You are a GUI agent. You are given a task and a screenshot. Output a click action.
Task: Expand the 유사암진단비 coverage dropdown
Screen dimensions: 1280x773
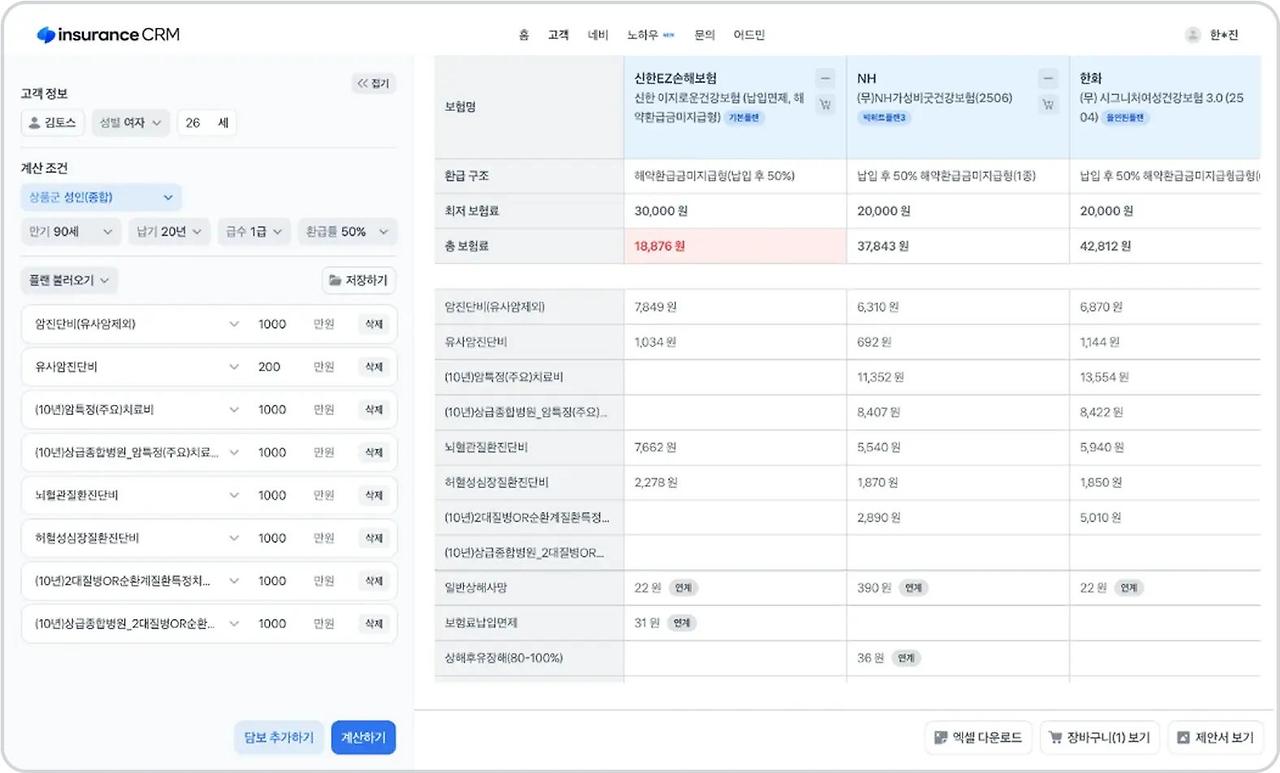234,367
